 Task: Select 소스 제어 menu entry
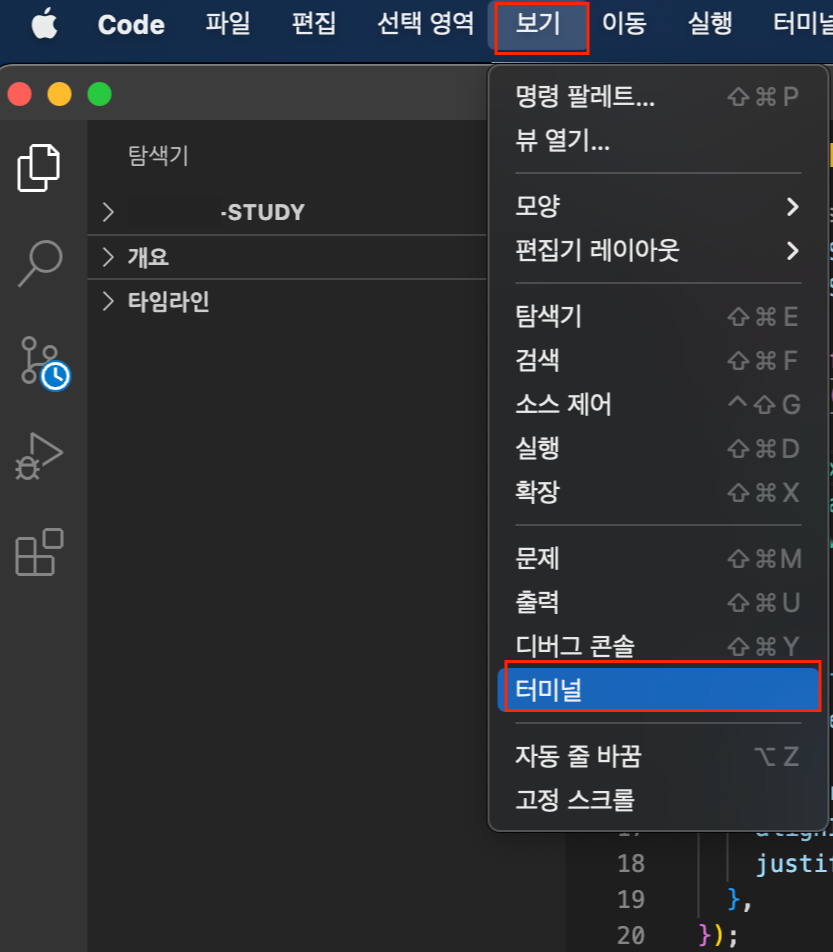658,404
